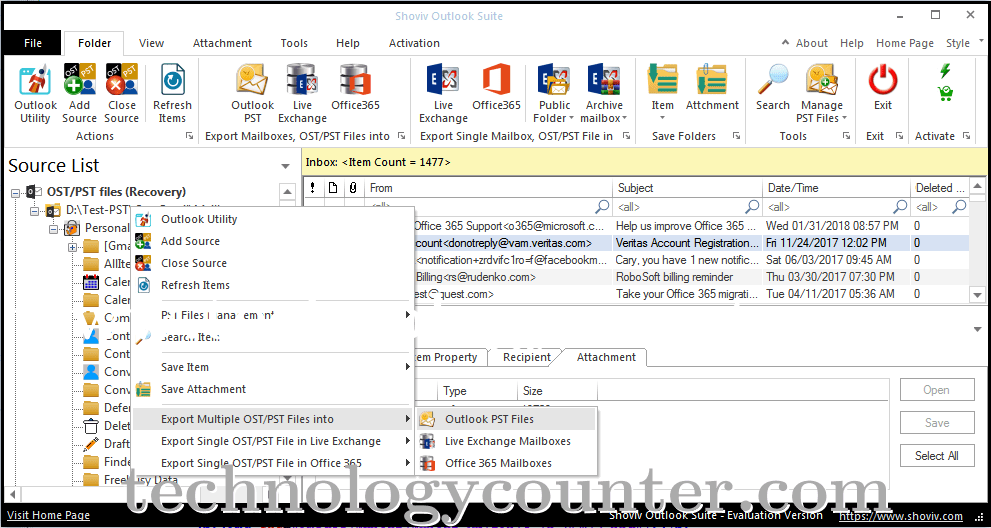The image size is (991, 528).
Task: Click Source List tree scroll up arrow
Action: [287, 191]
